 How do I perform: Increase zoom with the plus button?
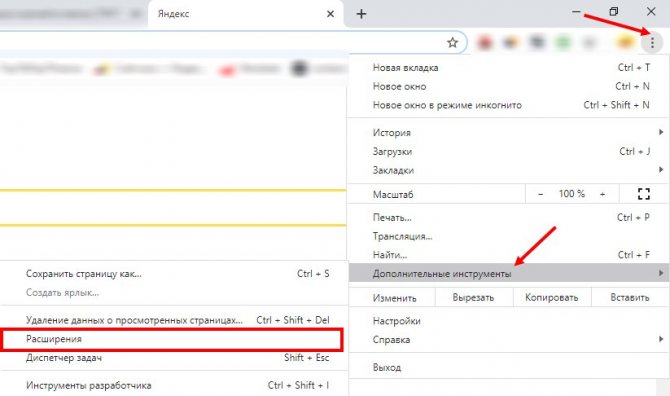[602, 194]
